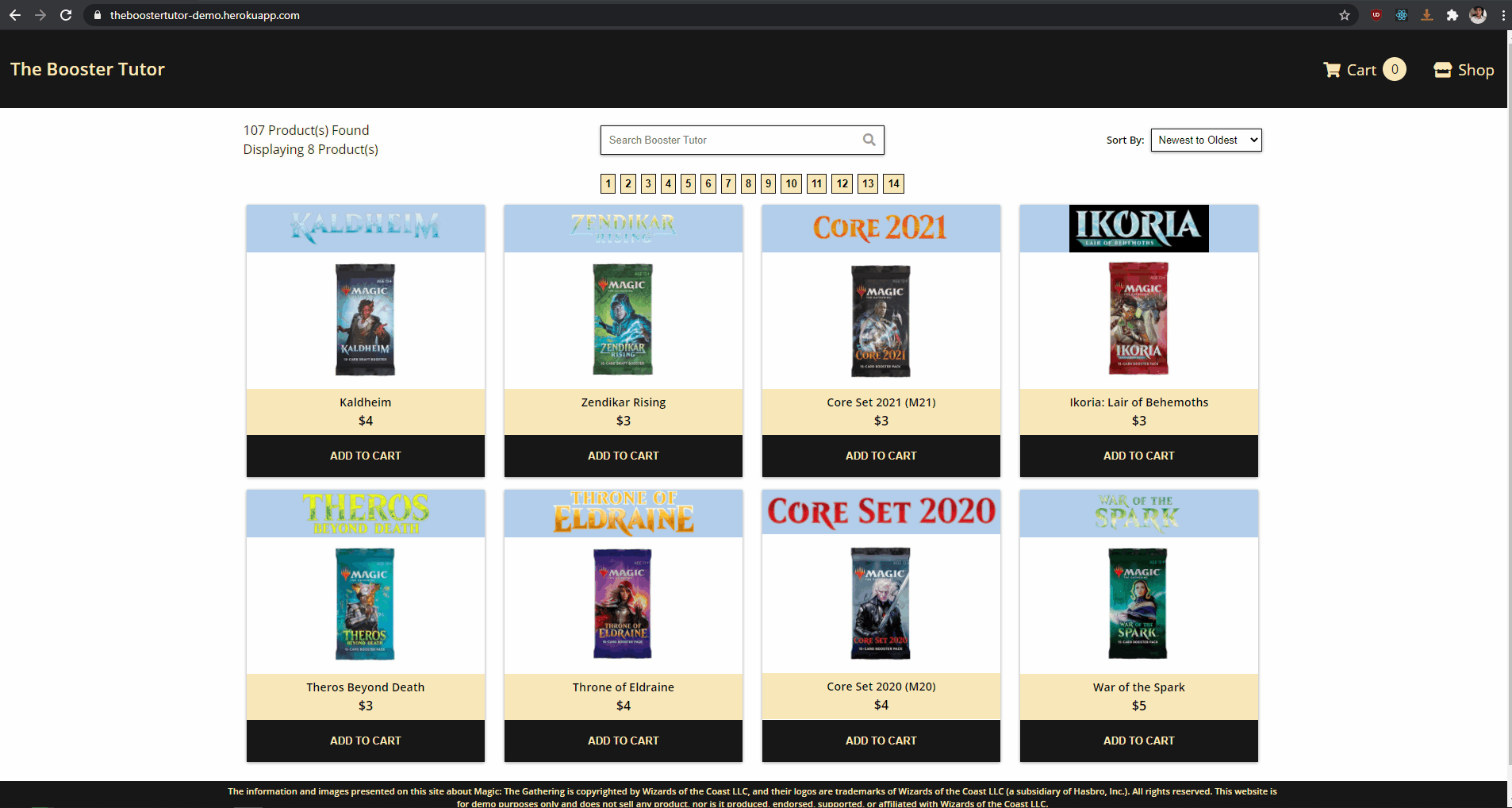
Task: Click the Ikoria booster pack image
Action: pos(1139,318)
